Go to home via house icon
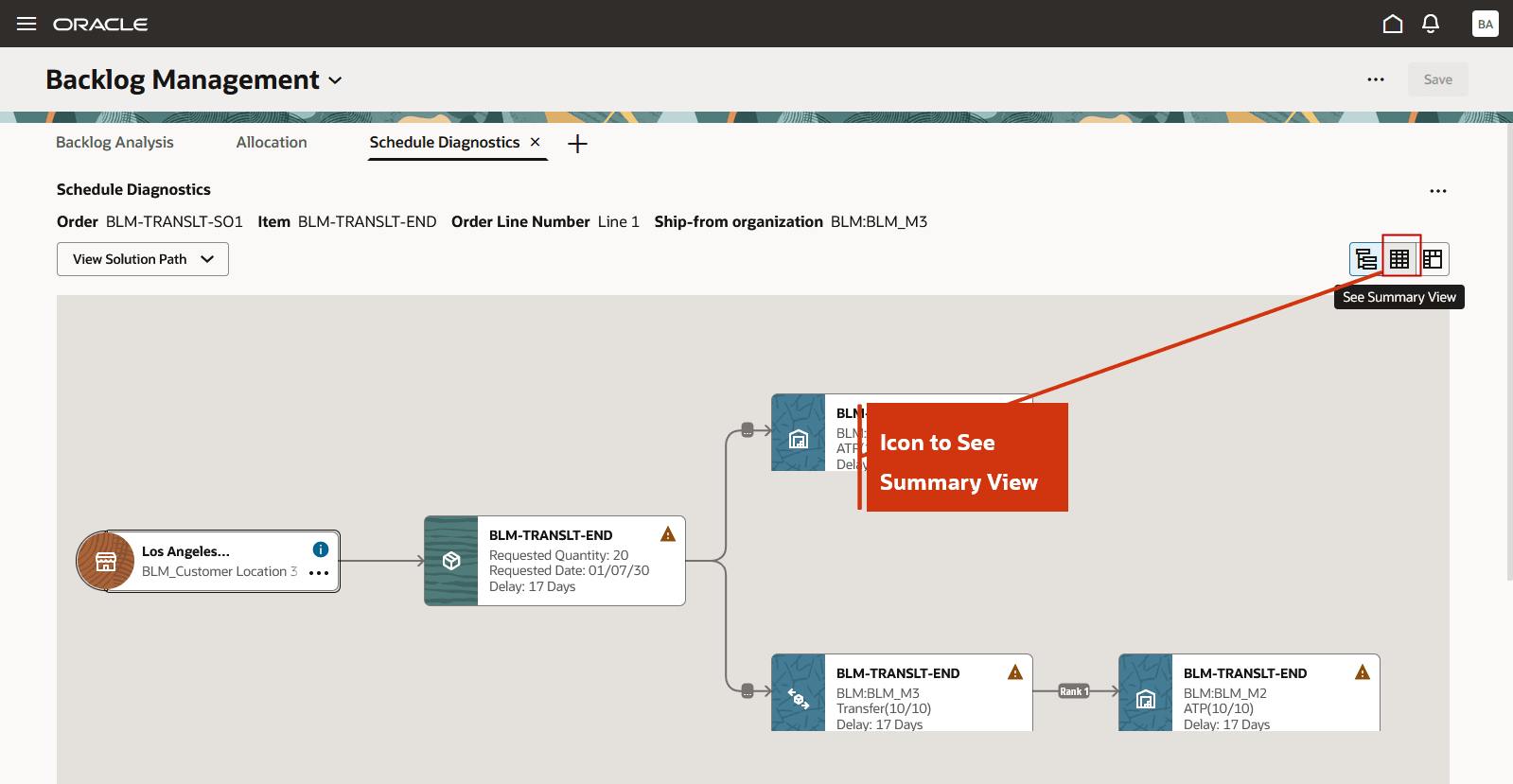1513x784 pixels. [x=1393, y=24]
